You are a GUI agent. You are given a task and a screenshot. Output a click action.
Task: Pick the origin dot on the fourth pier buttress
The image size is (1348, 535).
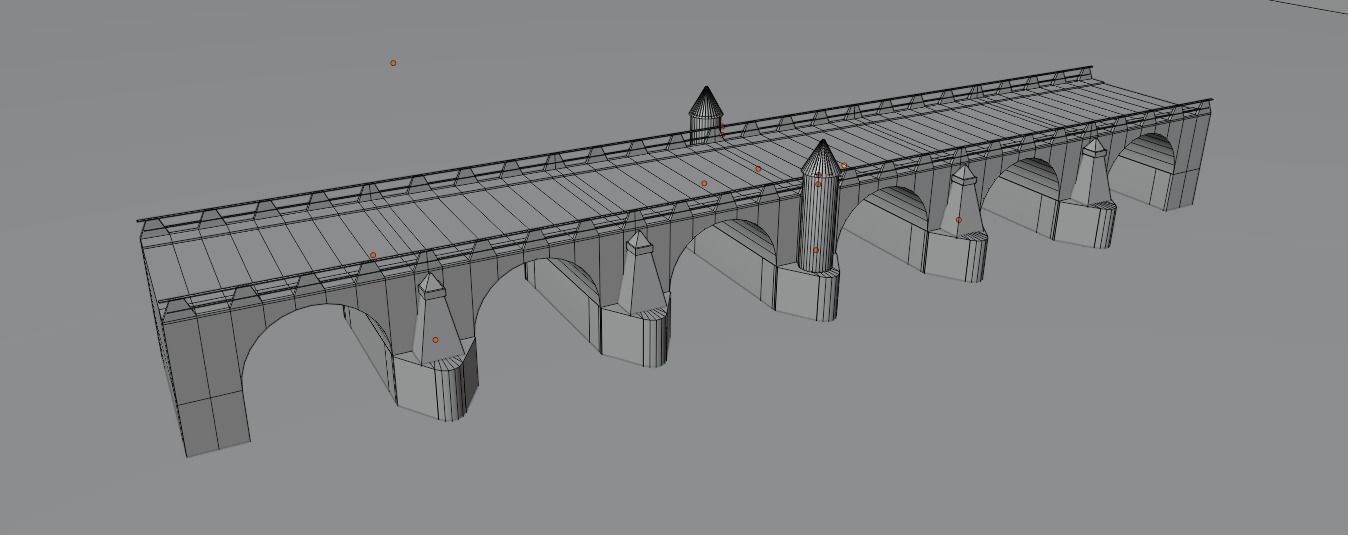click(x=958, y=220)
